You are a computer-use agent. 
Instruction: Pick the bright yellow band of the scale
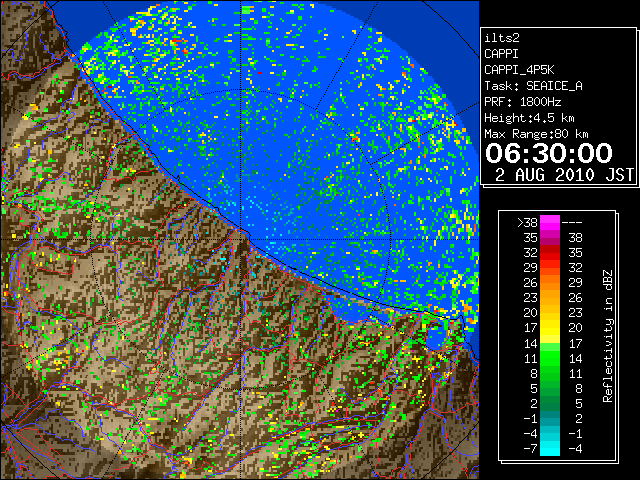[550, 328]
